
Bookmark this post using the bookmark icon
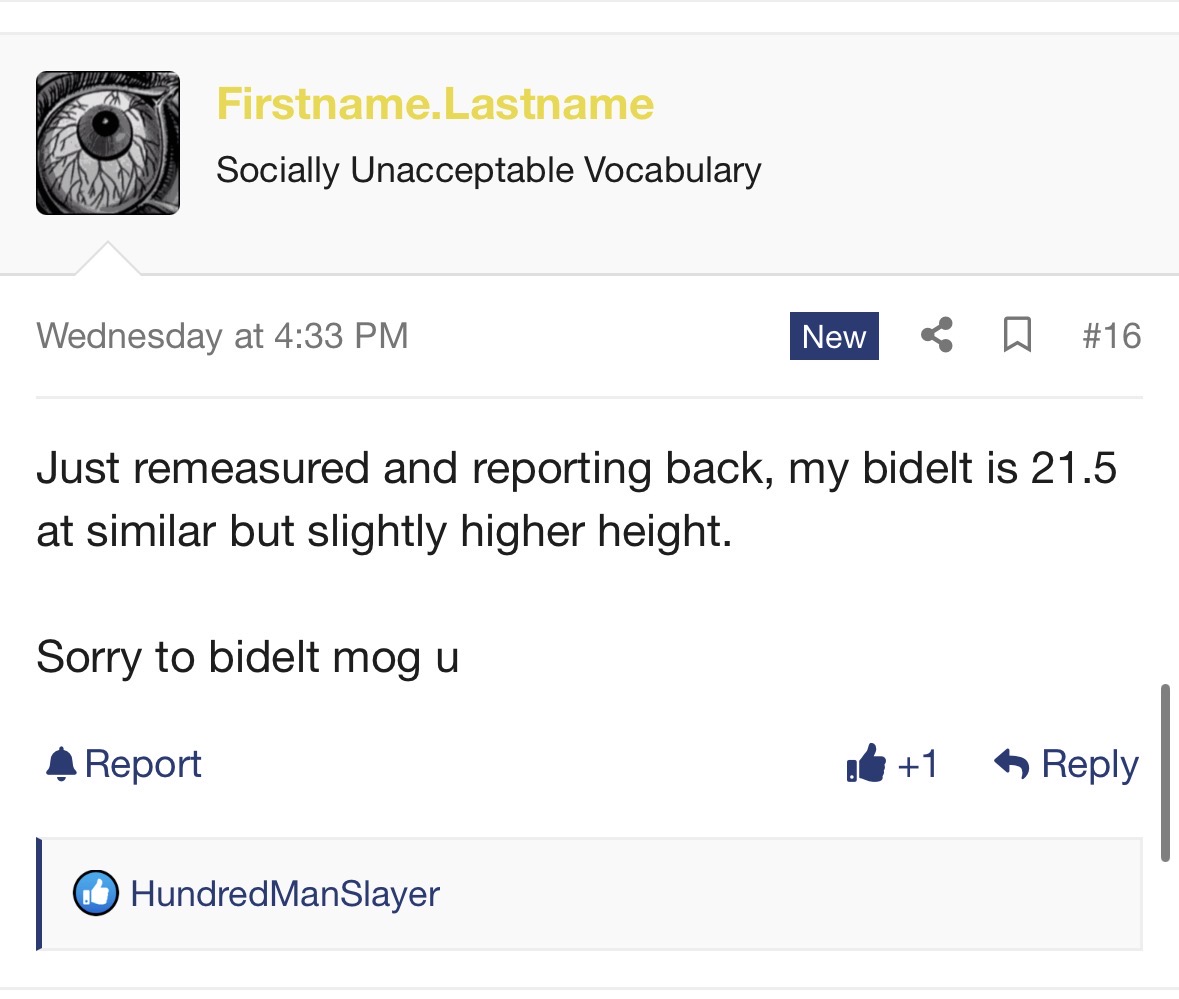point(1016,335)
